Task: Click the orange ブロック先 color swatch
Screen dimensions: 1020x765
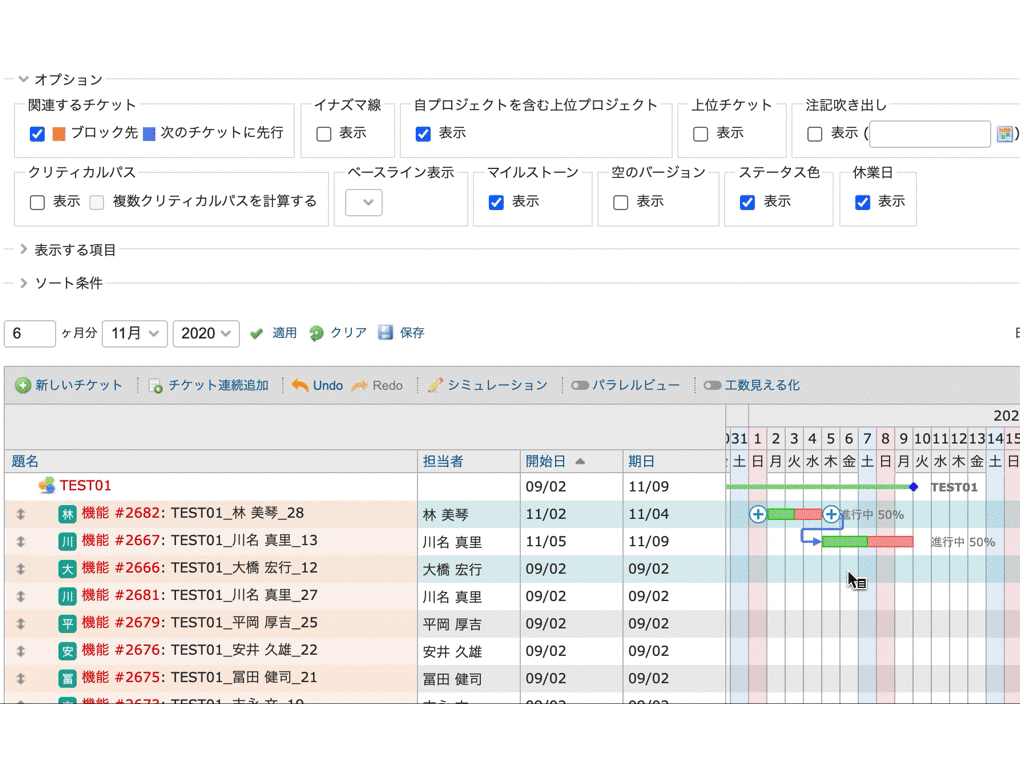Action: pyautogui.click(x=59, y=134)
